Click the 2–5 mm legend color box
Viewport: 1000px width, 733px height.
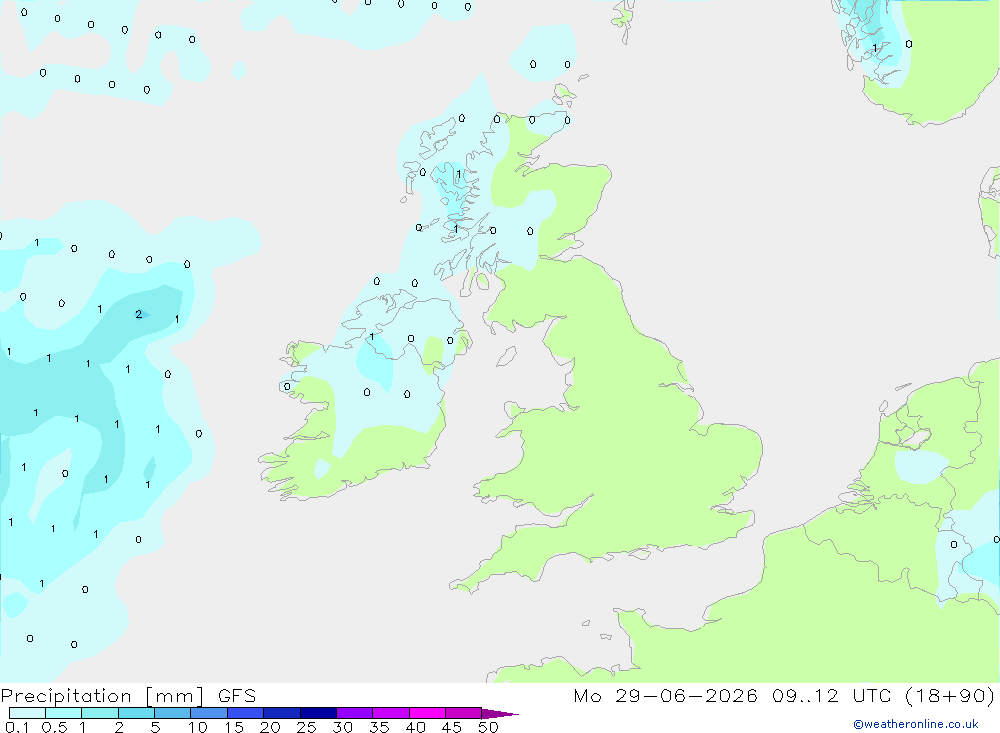point(136,713)
